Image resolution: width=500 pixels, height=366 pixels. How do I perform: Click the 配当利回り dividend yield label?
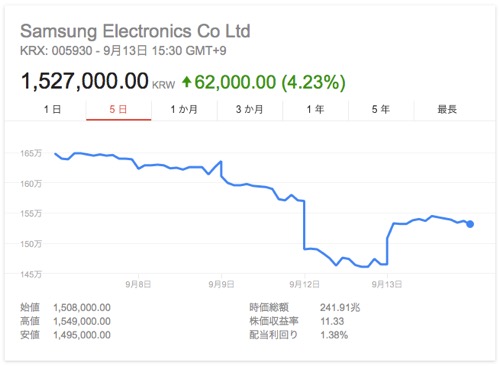pos(273,335)
